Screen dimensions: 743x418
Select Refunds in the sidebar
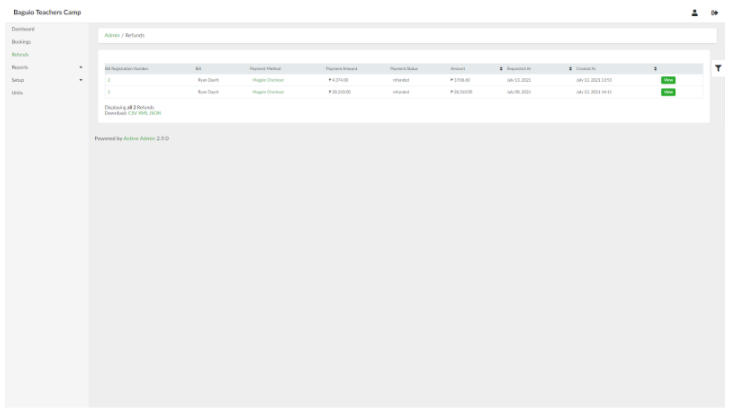click(20, 54)
